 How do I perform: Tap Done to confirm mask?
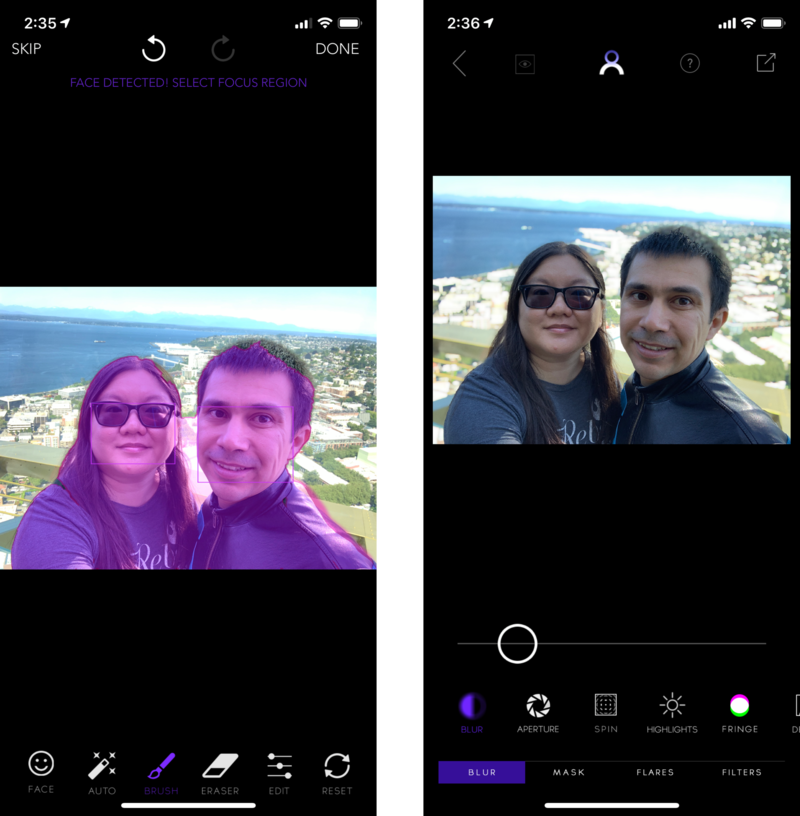tap(337, 49)
